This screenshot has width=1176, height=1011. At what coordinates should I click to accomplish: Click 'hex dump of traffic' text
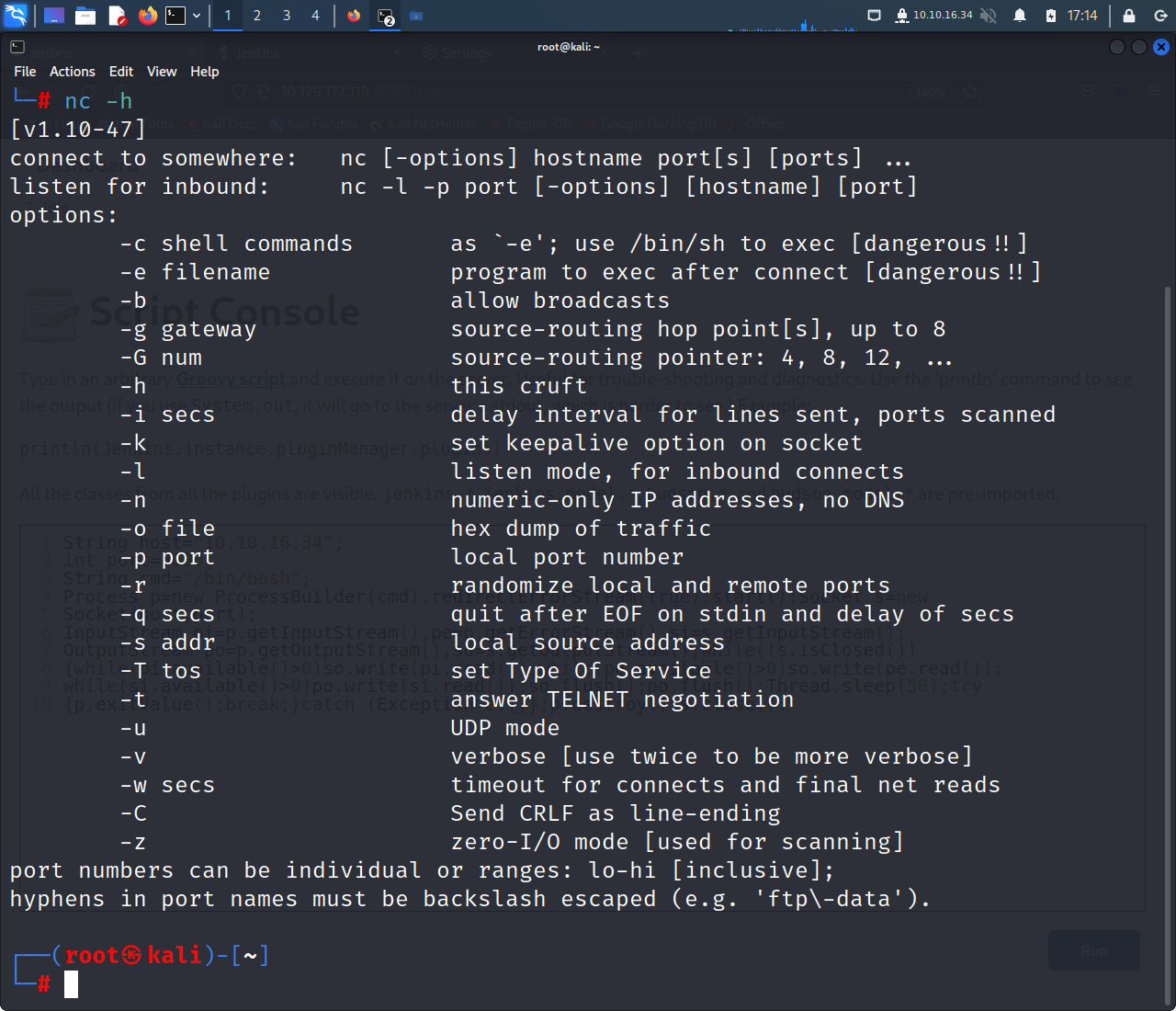(x=581, y=528)
